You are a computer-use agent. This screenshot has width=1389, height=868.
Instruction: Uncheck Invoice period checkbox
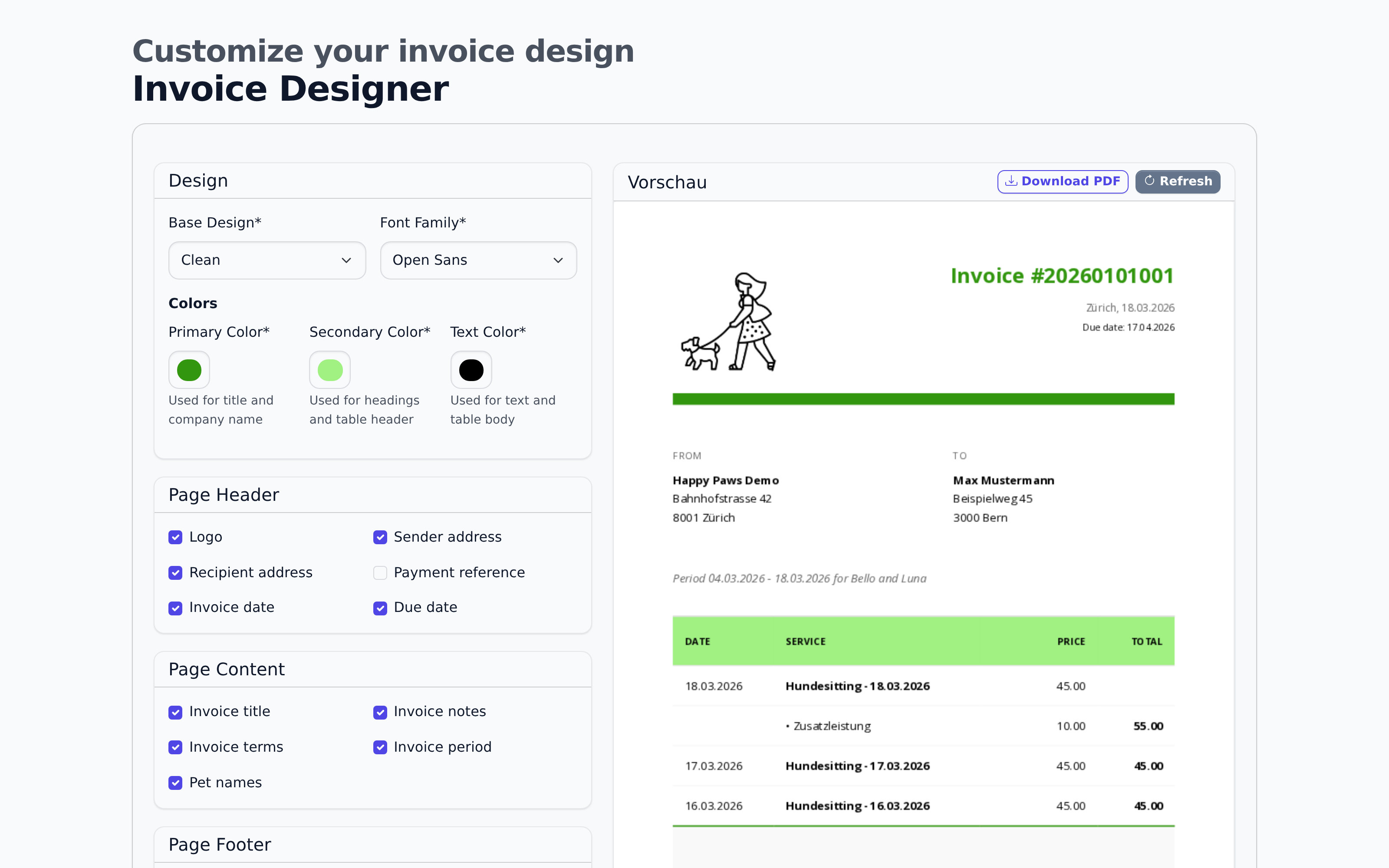pyautogui.click(x=380, y=747)
